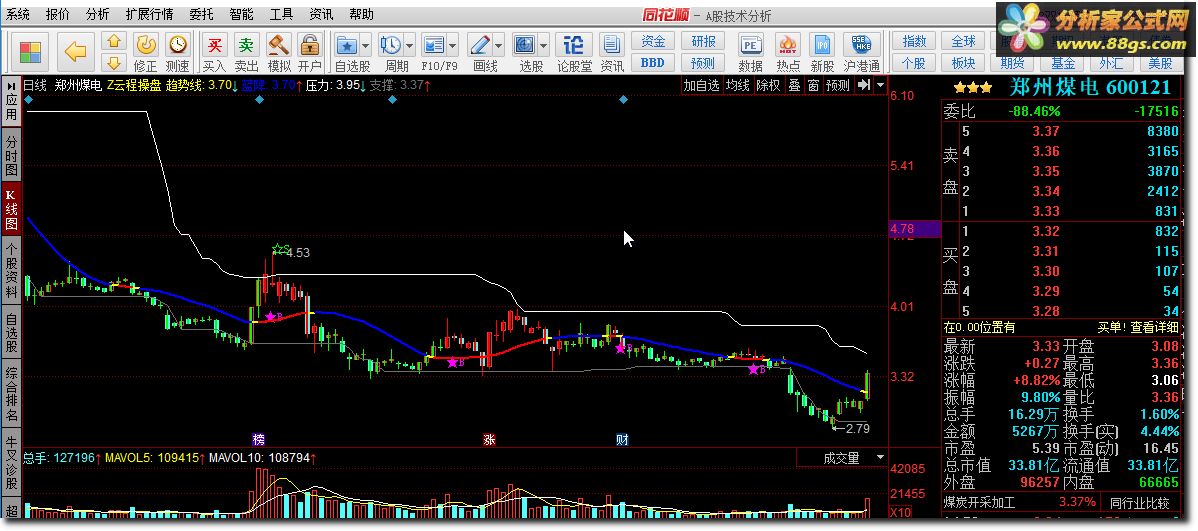Open the chart header dropdown triangle
The height and width of the screenshot is (531, 1198).
pos(881,86)
